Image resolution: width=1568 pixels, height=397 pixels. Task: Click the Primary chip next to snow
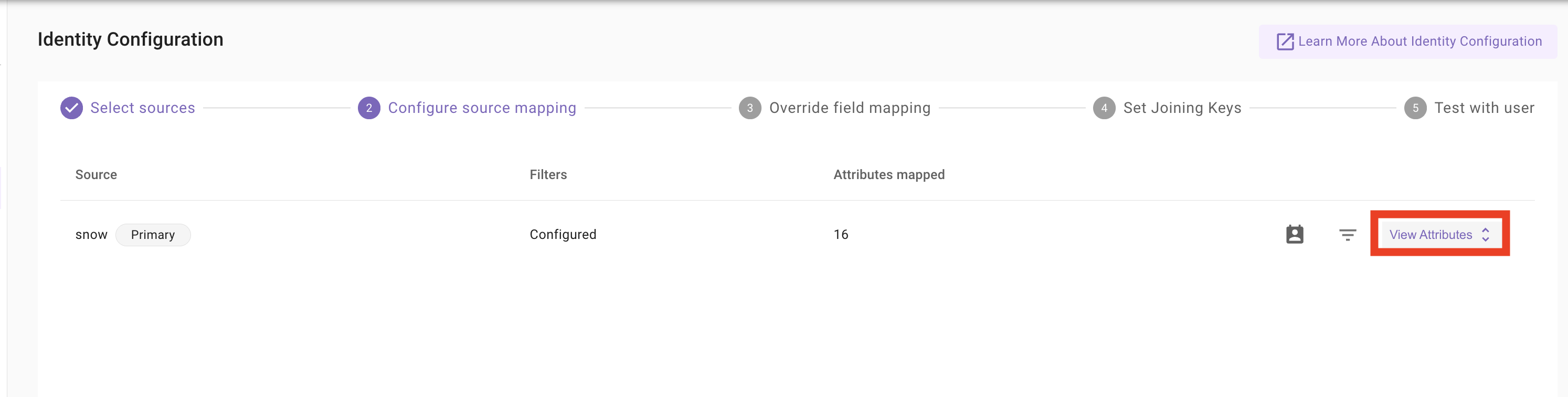pyautogui.click(x=153, y=234)
